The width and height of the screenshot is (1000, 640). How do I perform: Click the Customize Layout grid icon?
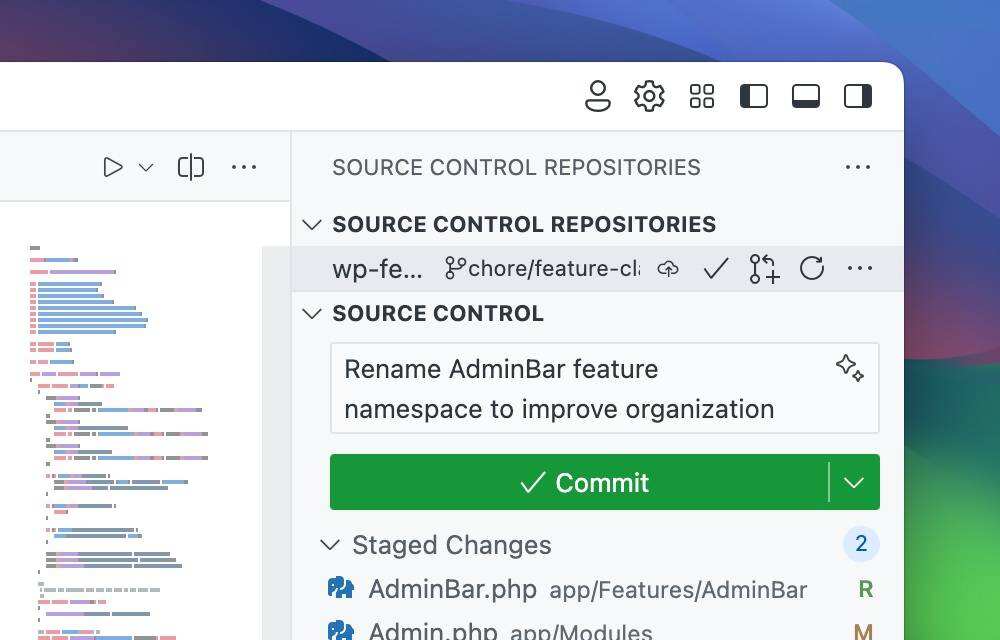point(702,96)
